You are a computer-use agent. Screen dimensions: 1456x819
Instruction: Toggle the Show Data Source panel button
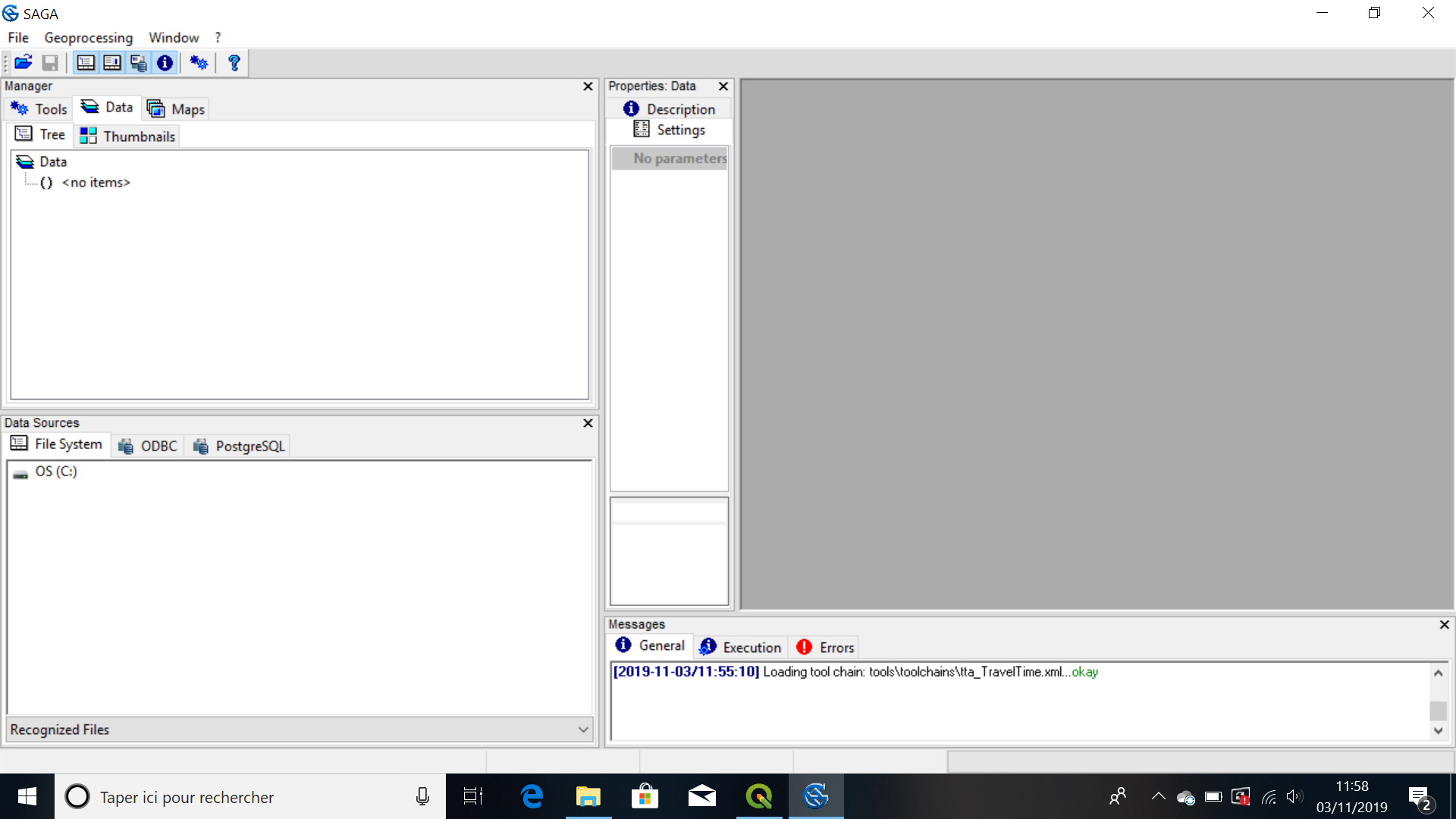[139, 63]
